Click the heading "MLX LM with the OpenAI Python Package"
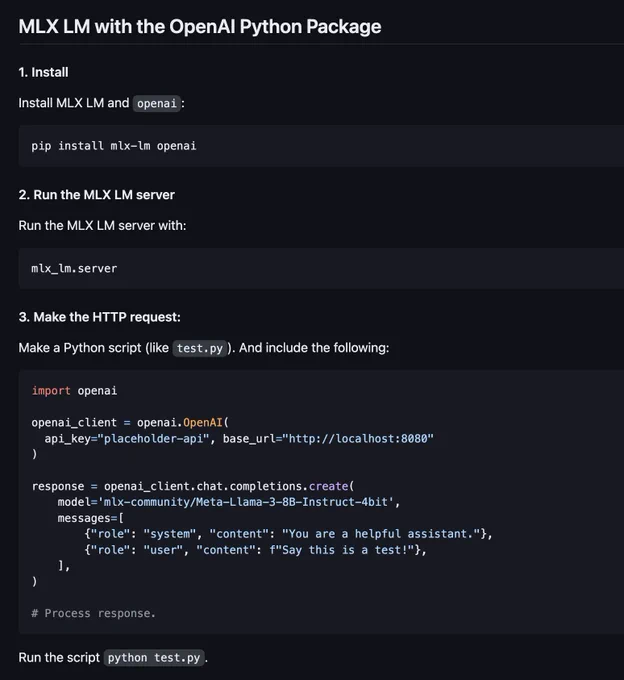This screenshot has height=680, width=624. pyautogui.click(x=200, y=26)
